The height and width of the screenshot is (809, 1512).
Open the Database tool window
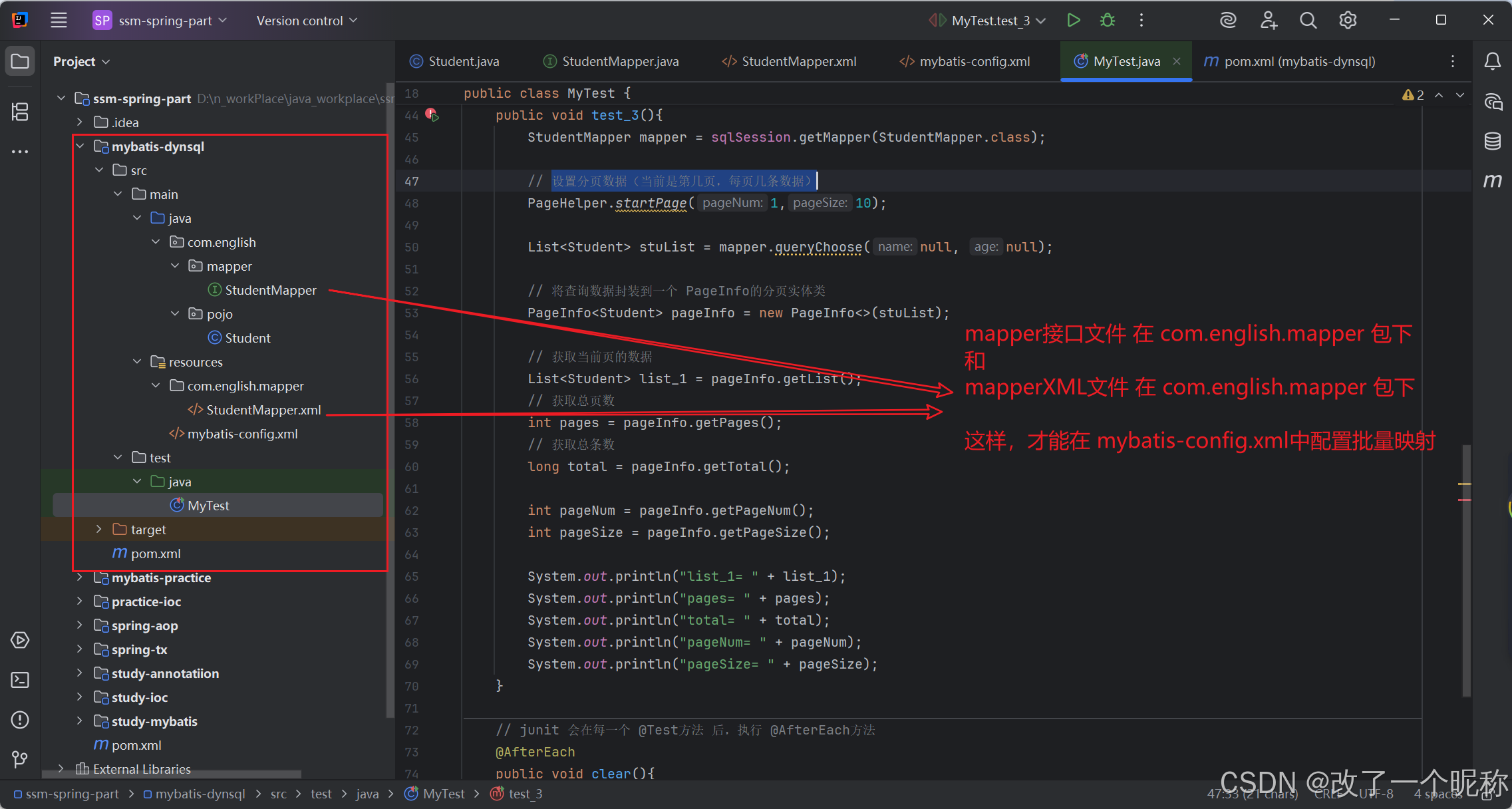(x=1492, y=141)
